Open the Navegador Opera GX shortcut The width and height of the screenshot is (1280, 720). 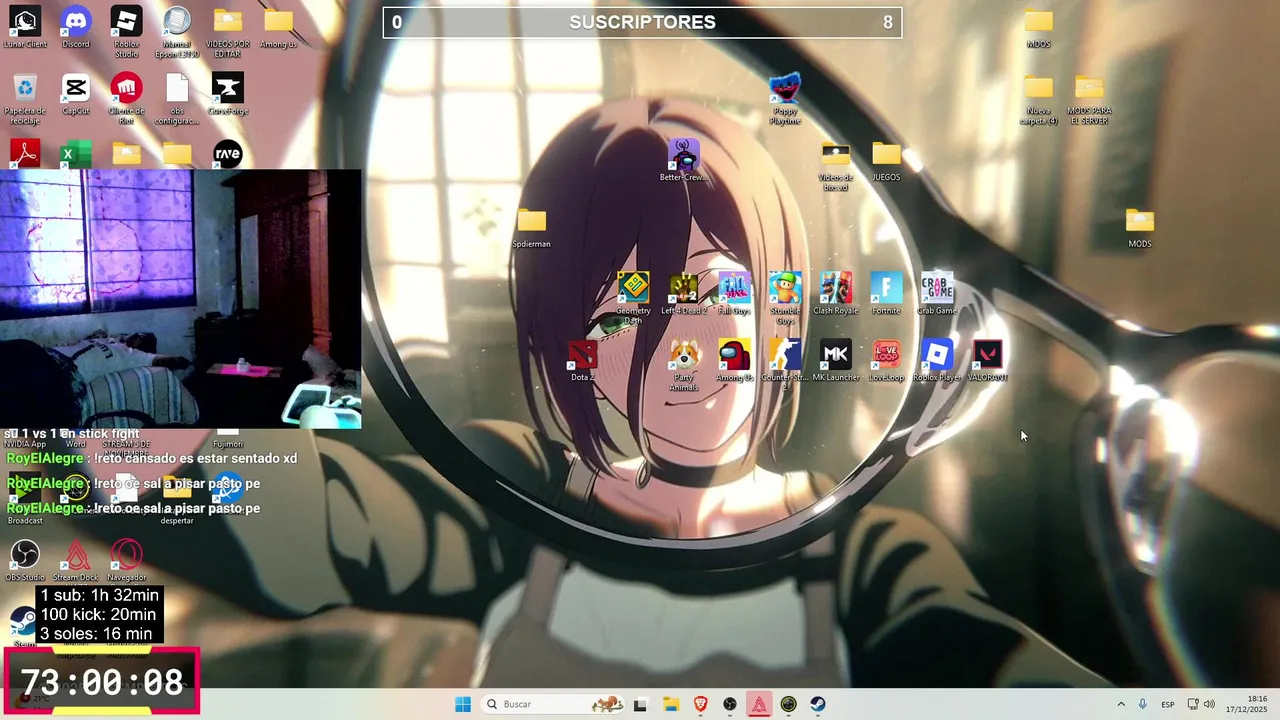coord(126,561)
